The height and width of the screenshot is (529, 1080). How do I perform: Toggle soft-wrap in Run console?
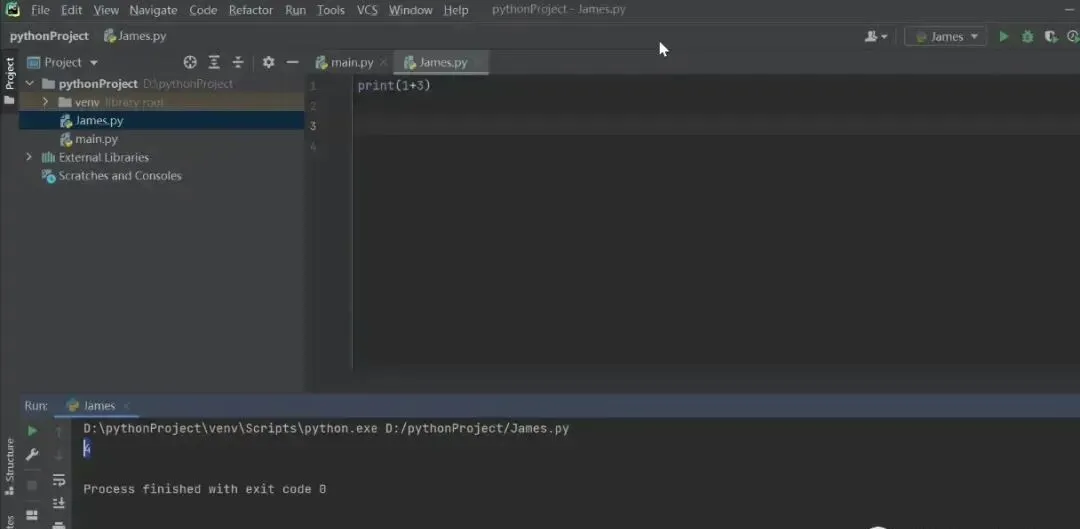59,479
